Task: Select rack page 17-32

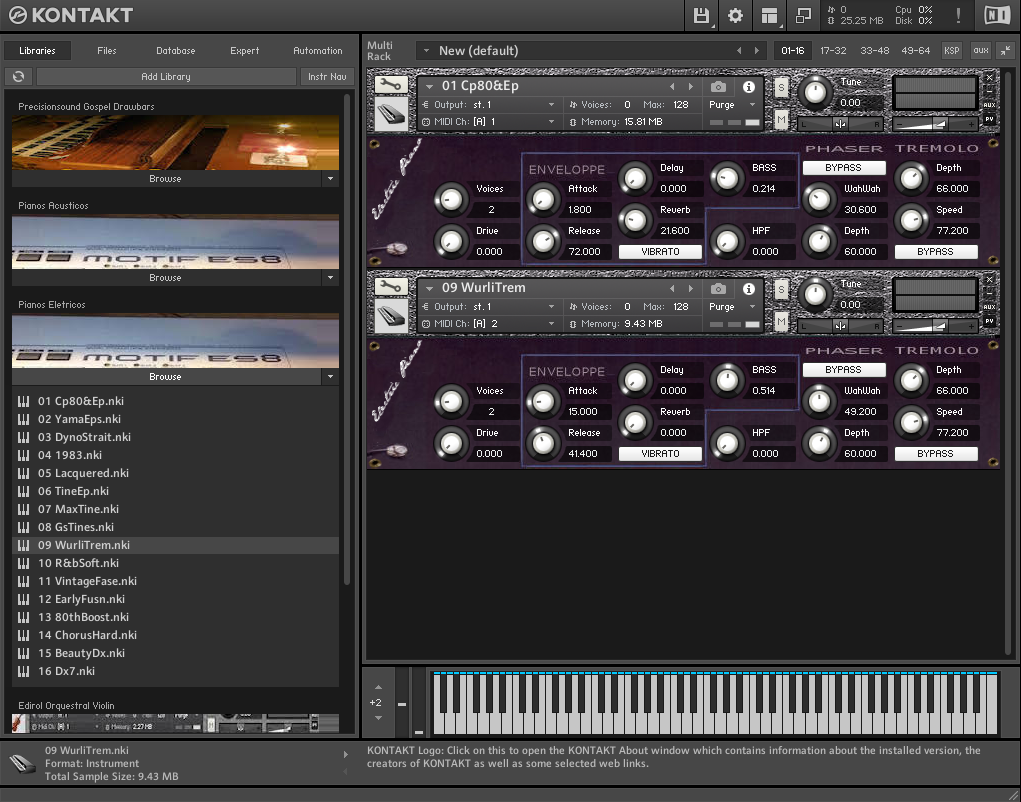Action: coord(833,50)
